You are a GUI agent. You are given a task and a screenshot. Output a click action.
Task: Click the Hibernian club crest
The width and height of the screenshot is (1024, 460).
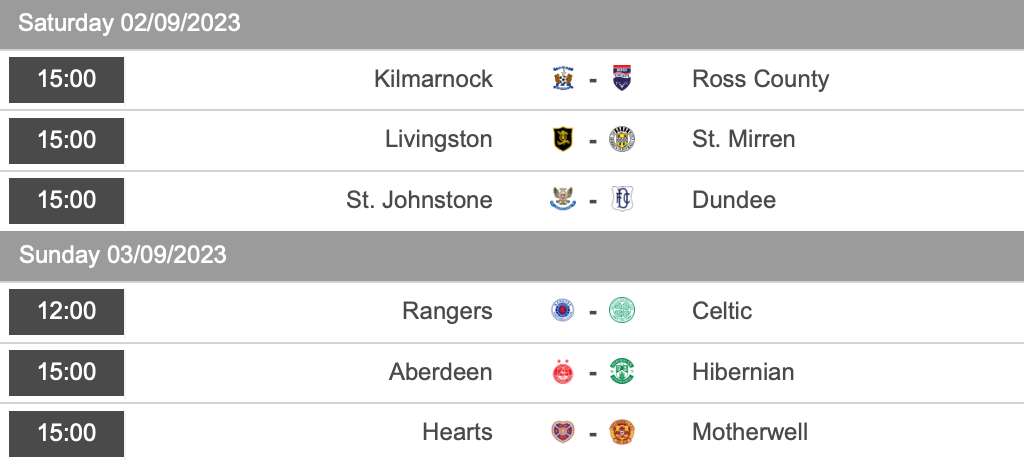coord(623,372)
